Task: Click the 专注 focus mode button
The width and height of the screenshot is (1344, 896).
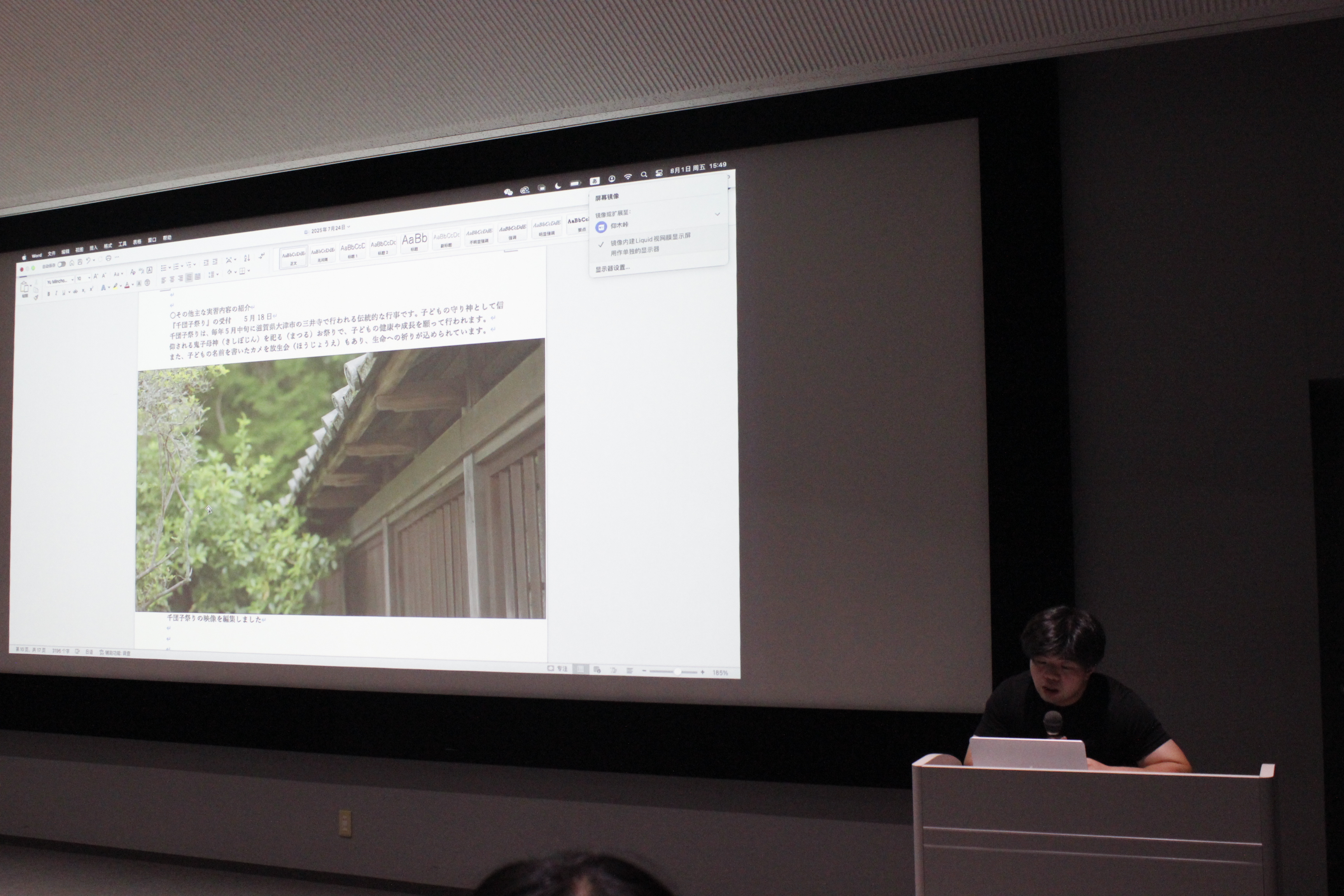Action: 558,668
